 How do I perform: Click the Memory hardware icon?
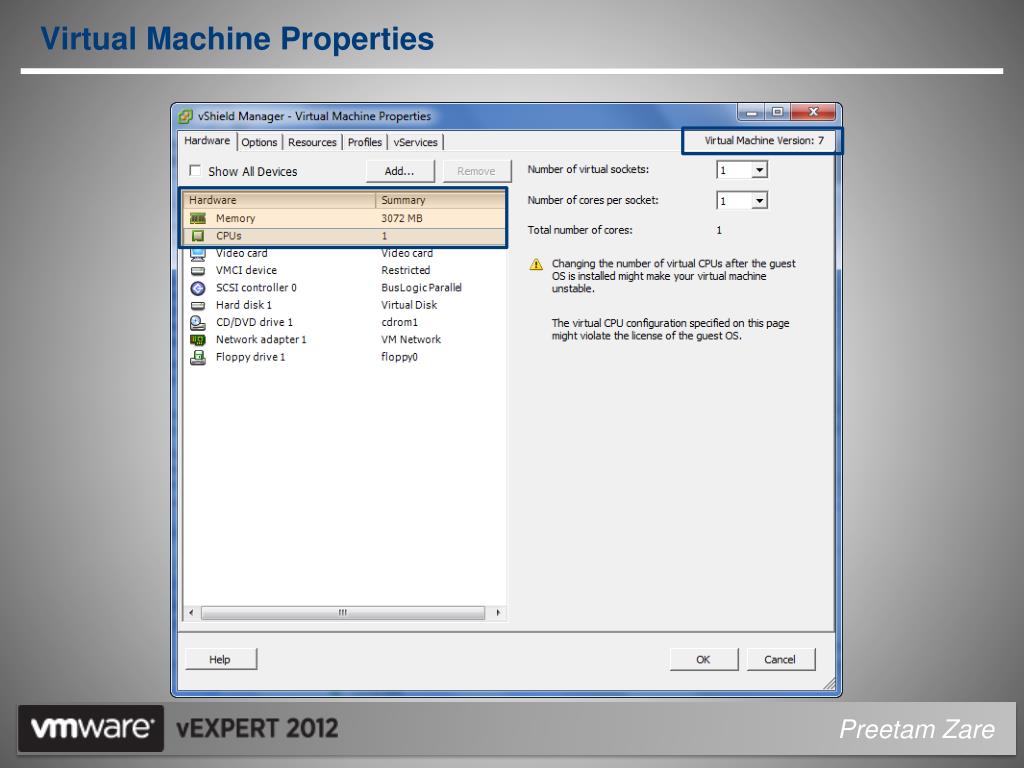198,218
